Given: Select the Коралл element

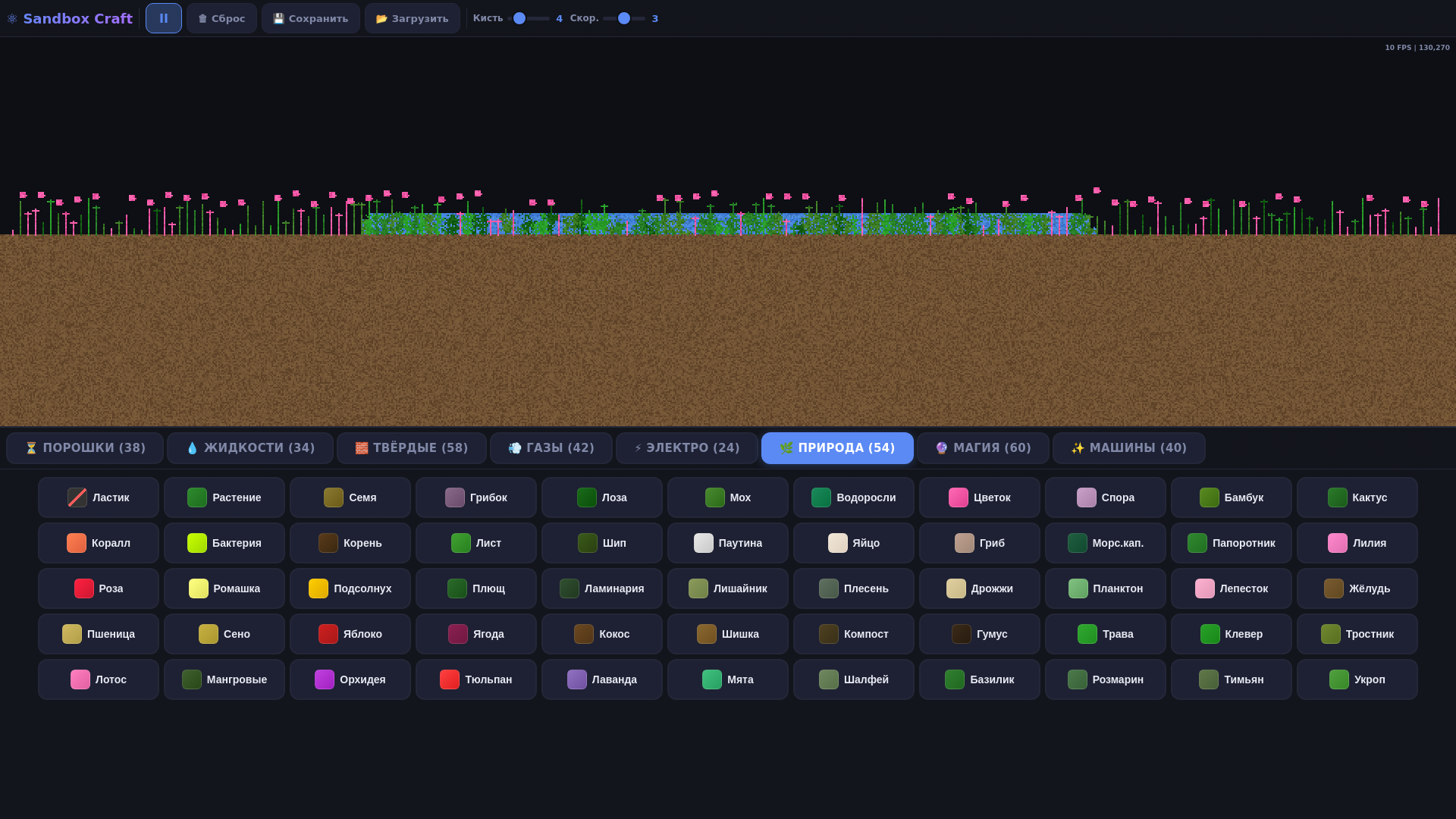Looking at the screenshot, I should click(99, 543).
